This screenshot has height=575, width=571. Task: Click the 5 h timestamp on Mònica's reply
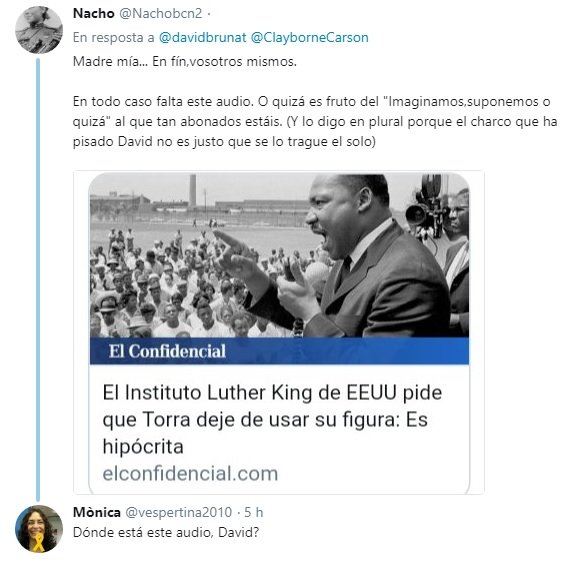pos(254,512)
